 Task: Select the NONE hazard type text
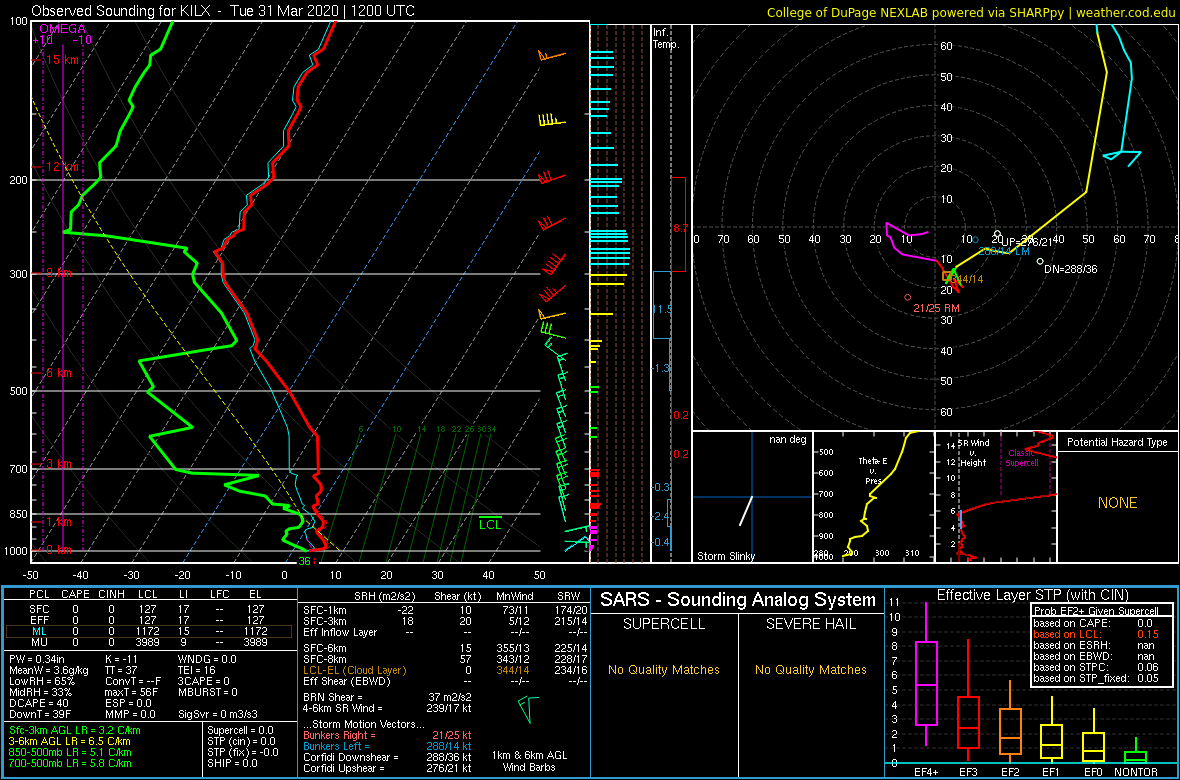click(1117, 503)
